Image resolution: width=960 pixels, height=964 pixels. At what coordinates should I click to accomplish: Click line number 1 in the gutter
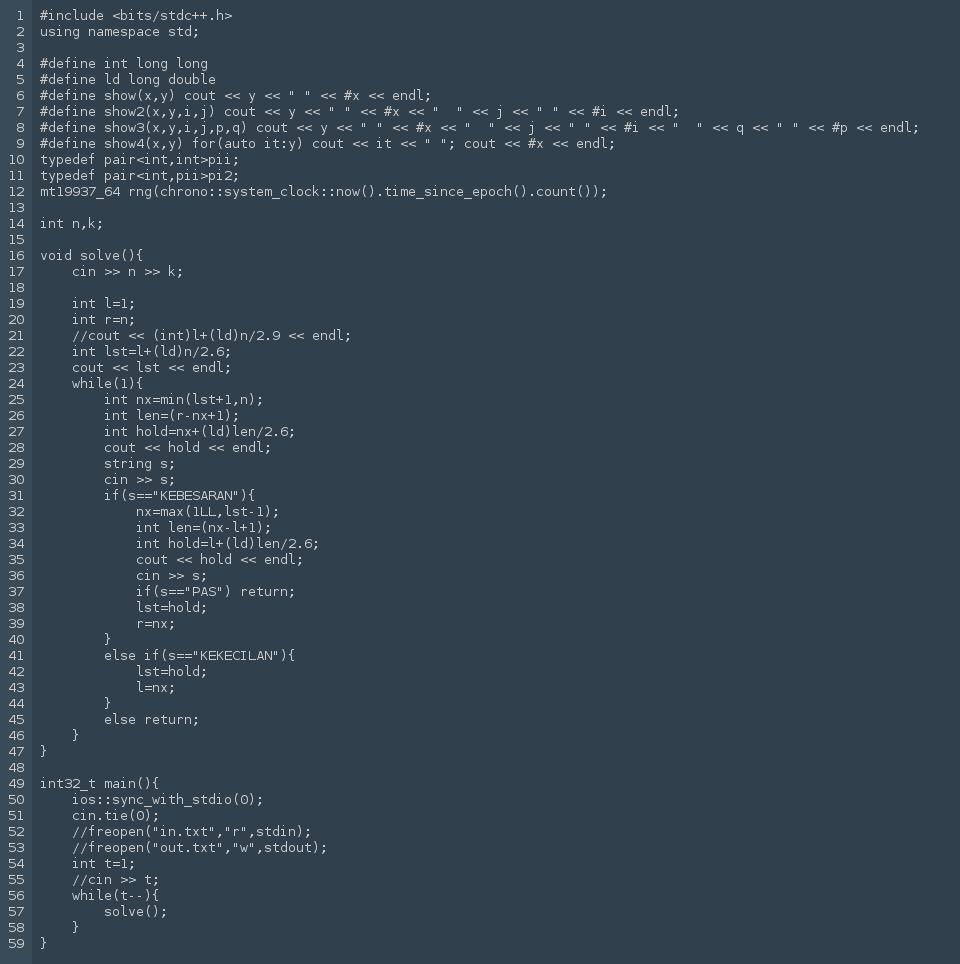click(20, 16)
